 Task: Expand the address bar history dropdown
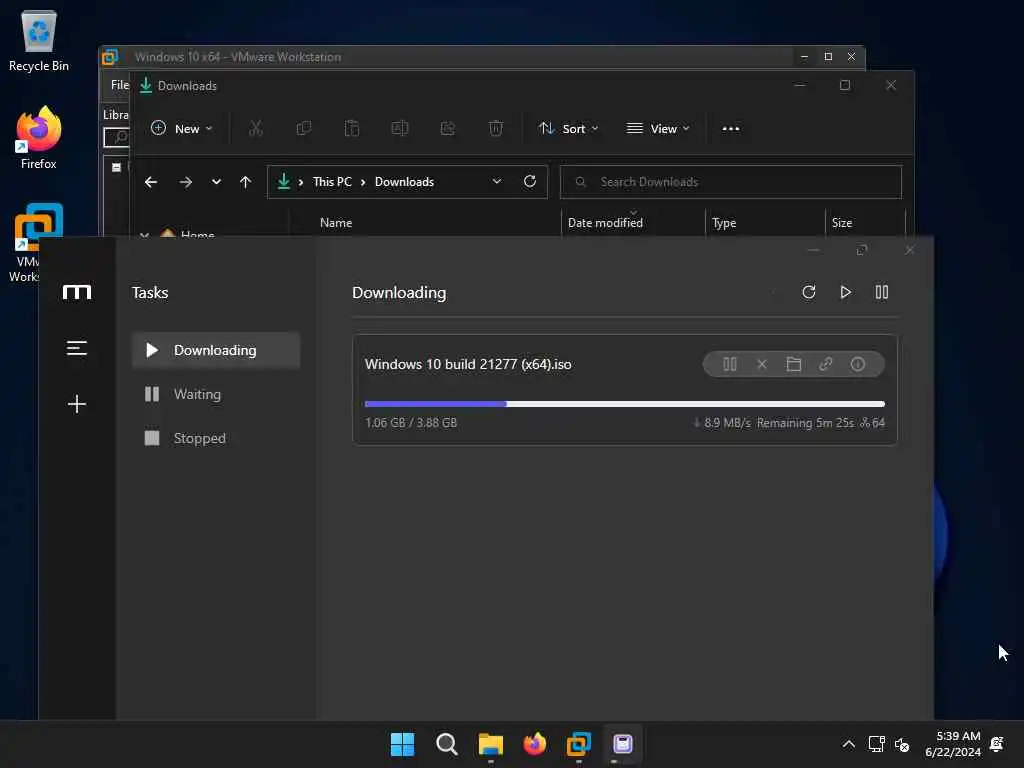click(x=496, y=181)
